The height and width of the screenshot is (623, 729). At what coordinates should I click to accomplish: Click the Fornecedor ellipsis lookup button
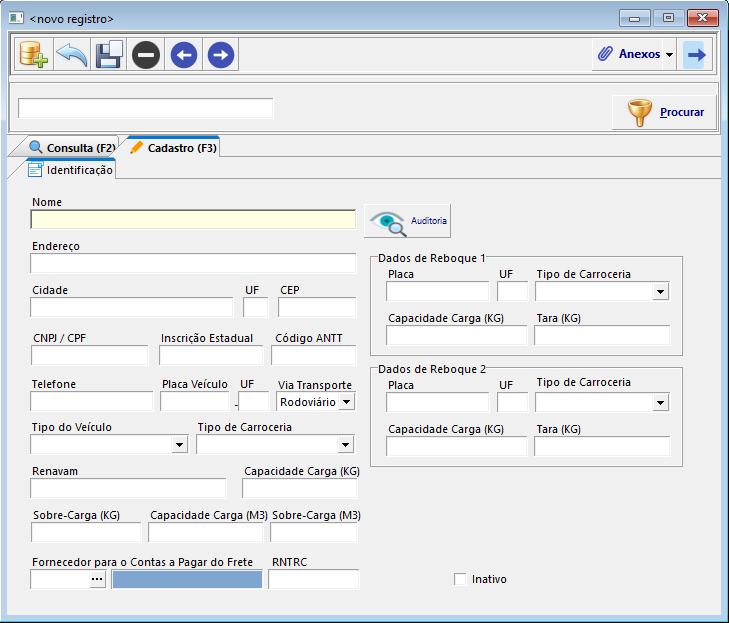97,579
